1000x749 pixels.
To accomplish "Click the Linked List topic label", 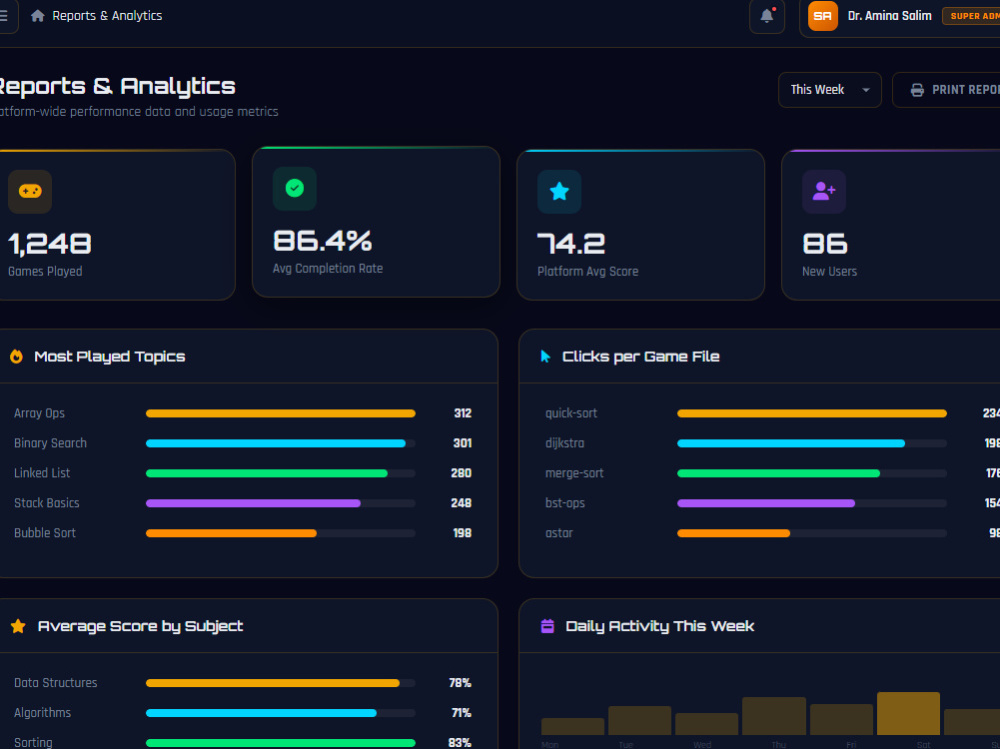I will 42,473.
